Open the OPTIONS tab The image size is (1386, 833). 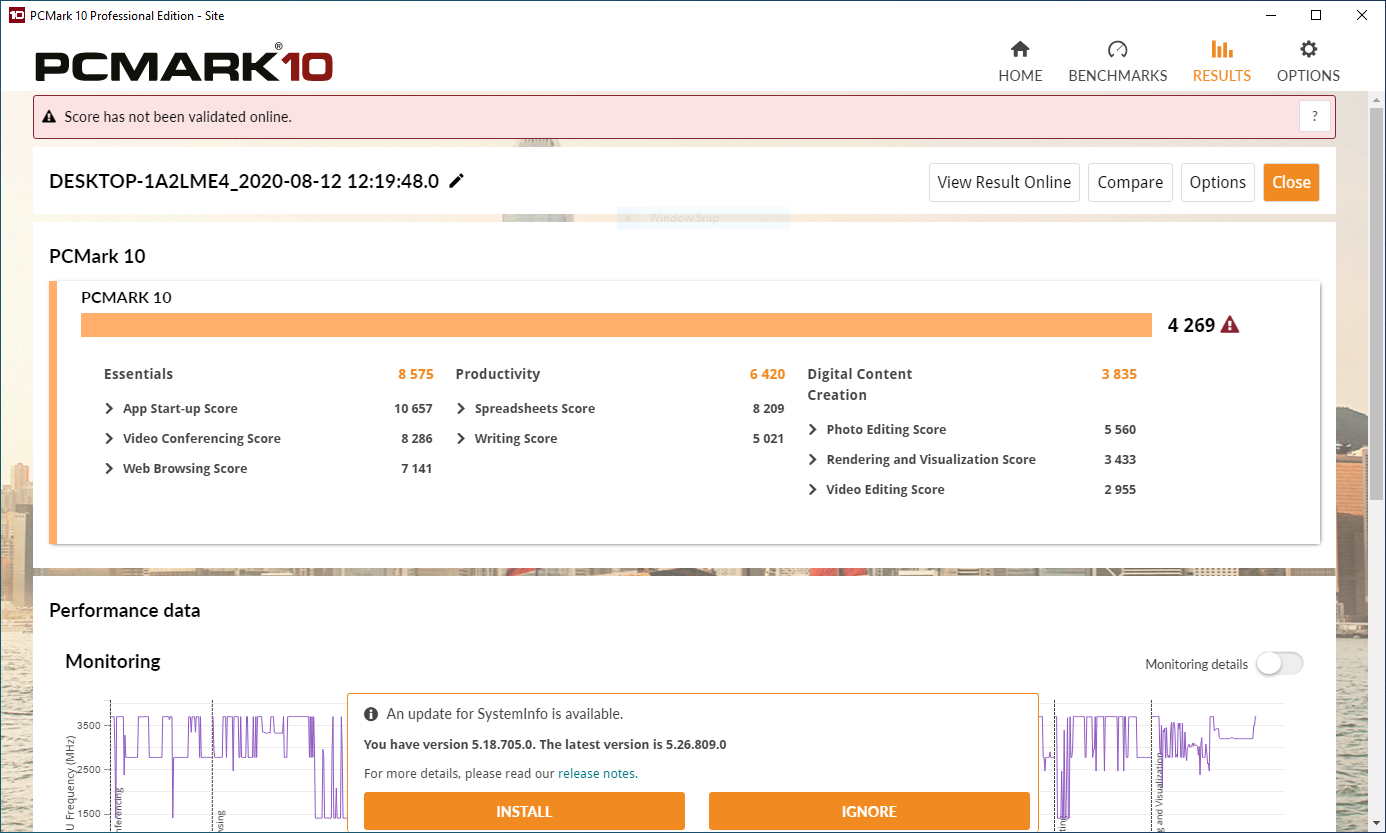1308,62
